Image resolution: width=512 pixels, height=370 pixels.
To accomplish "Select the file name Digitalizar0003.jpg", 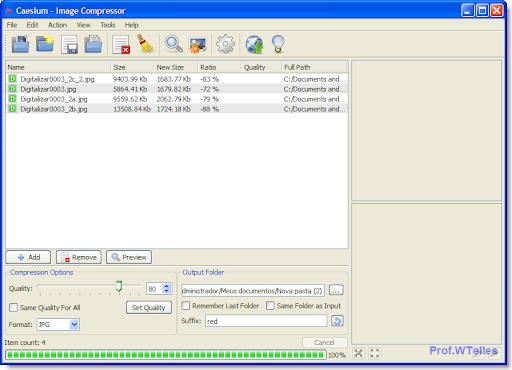I will point(48,89).
